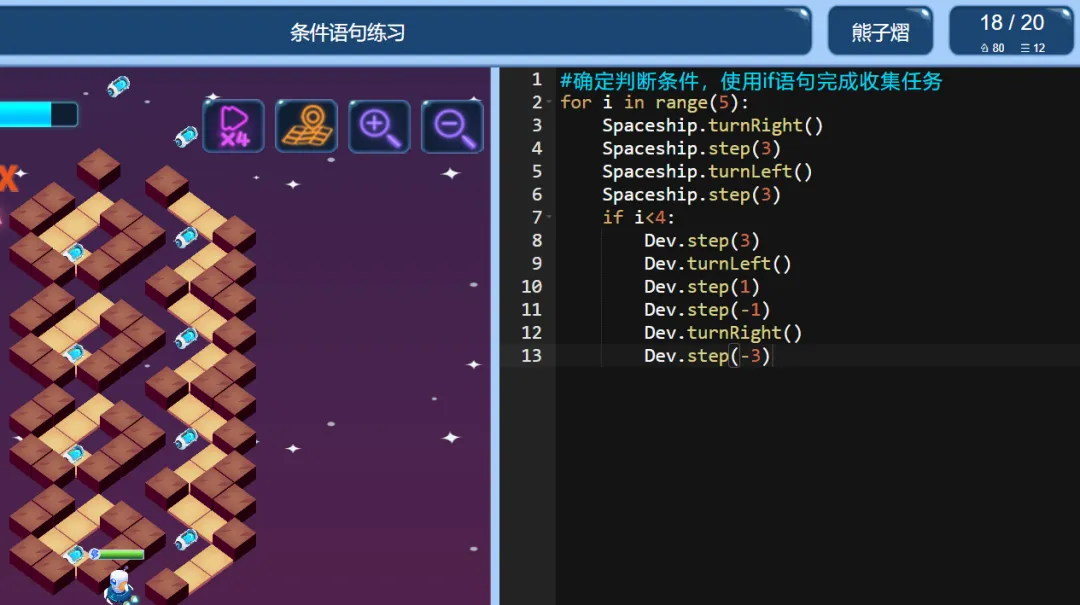1080x605 pixels.
Task: Click the blue energy progress bar
Action: 39,114
